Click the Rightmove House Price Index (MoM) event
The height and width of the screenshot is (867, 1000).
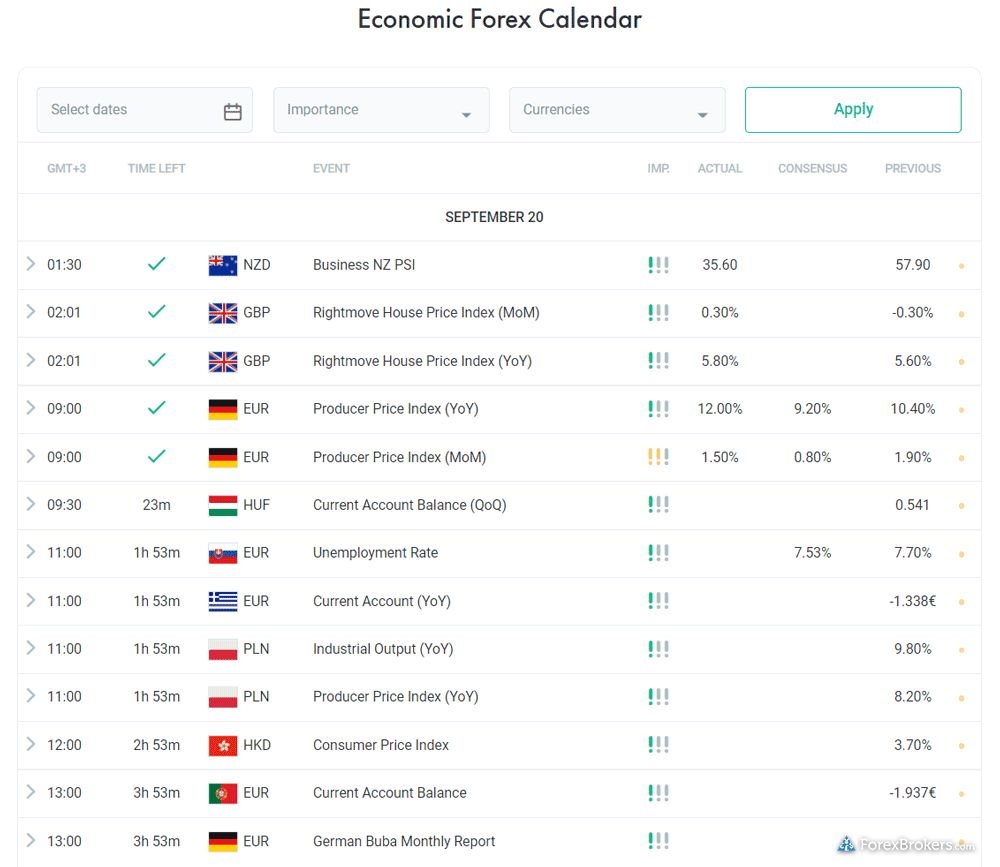(426, 313)
